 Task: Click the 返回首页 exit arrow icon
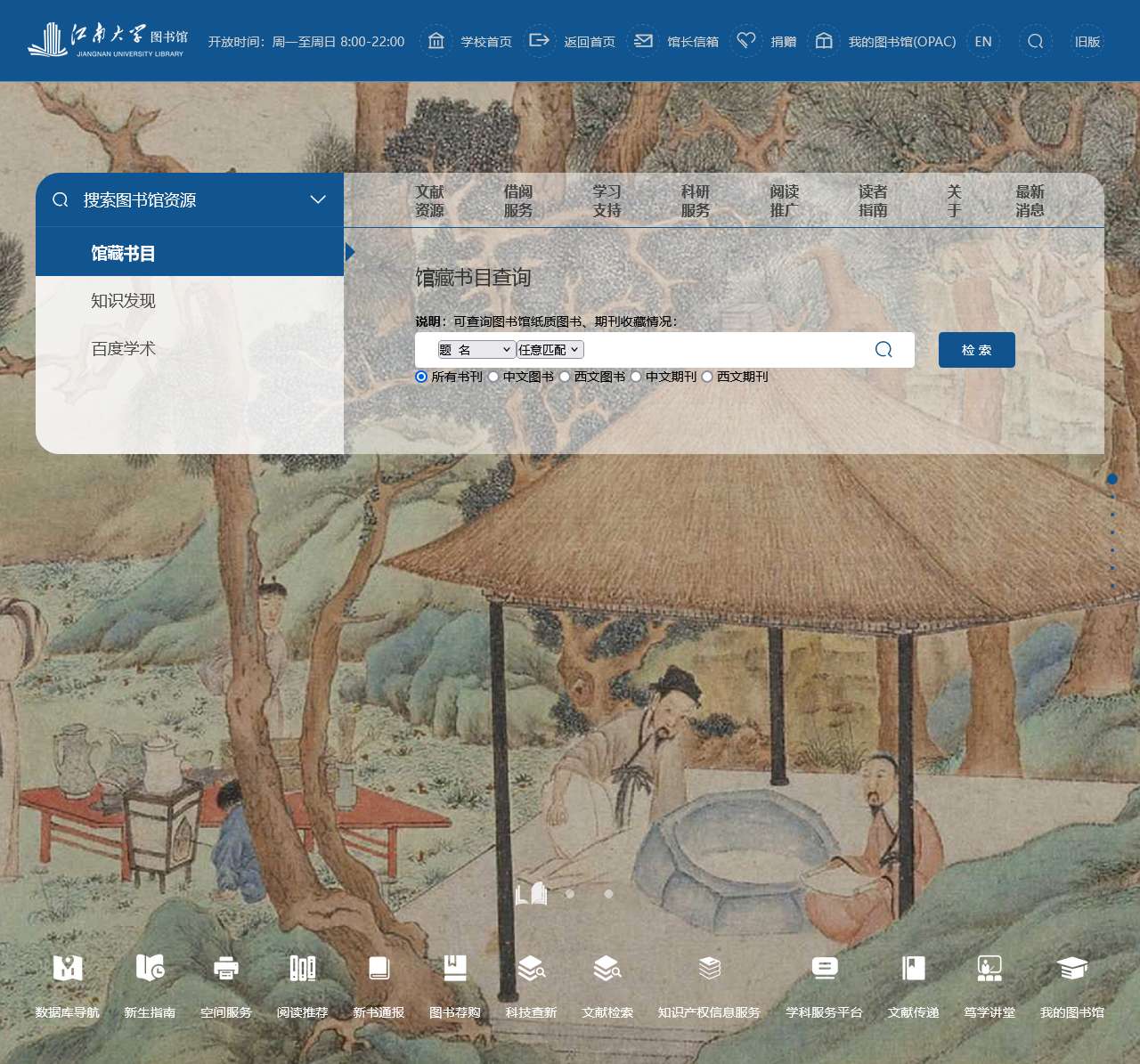tap(539, 41)
